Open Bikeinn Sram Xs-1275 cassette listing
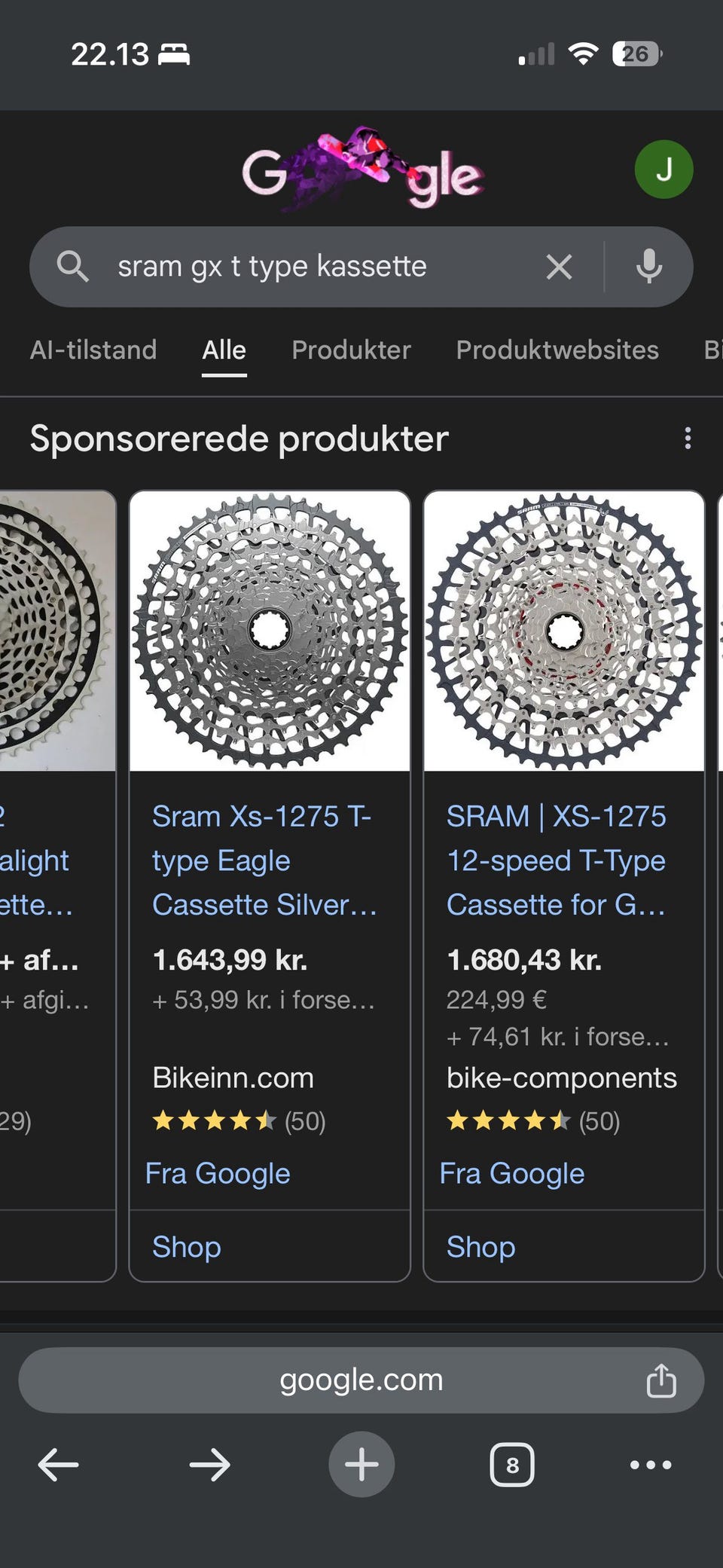 (264, 860)
